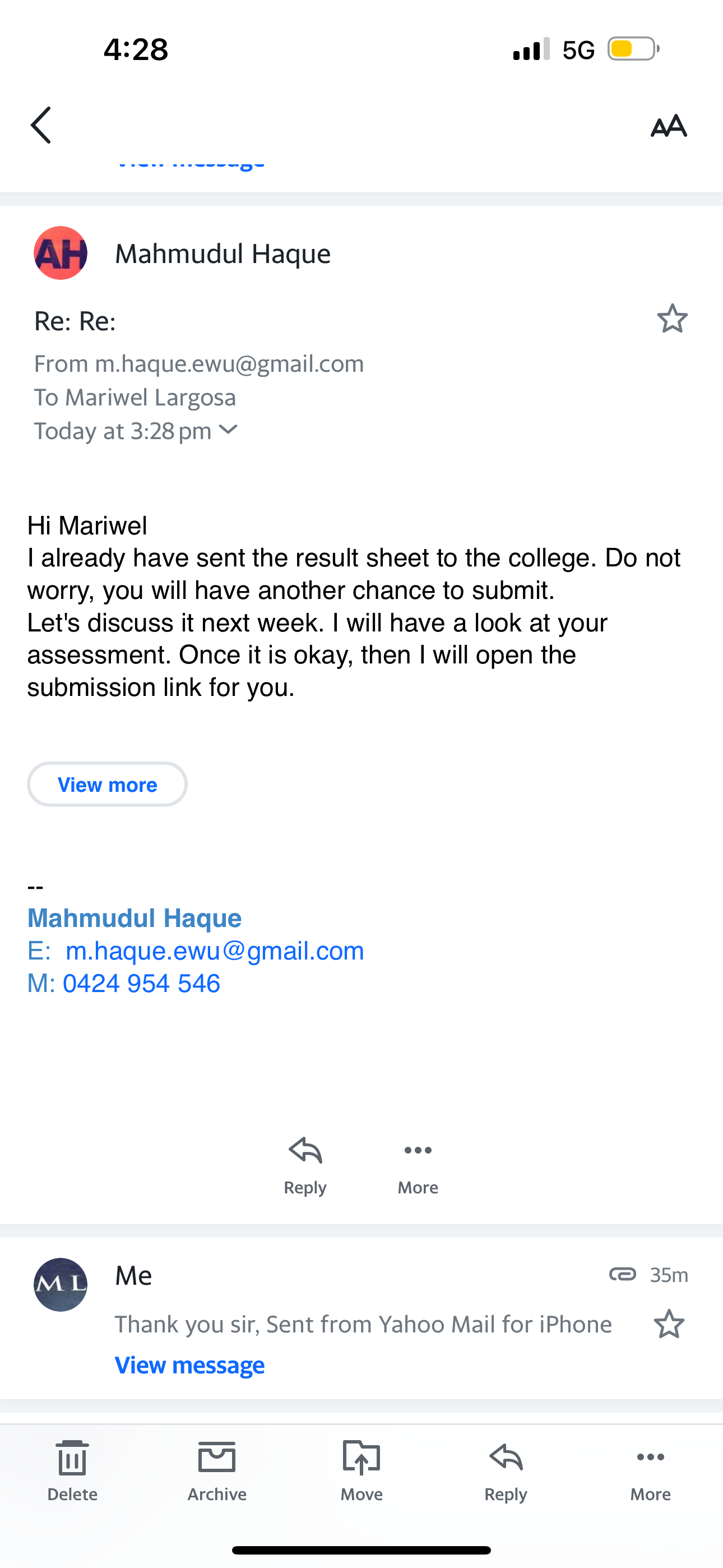
Task: Click the signature email m.haque.ewu@gmail.com link
Action: point(215,951)
